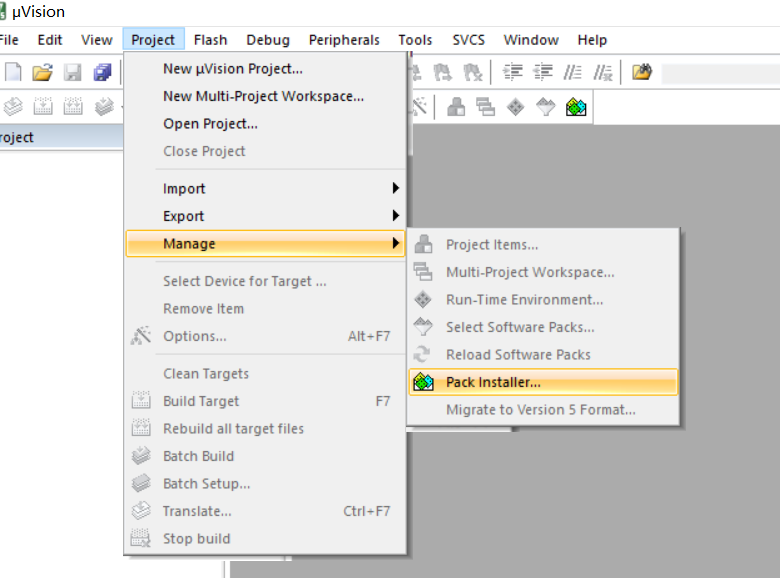The width and height of the screenshot is (780, 578).
Task: Click Select Software Packs... submenu entry
Action: [543, 327]
